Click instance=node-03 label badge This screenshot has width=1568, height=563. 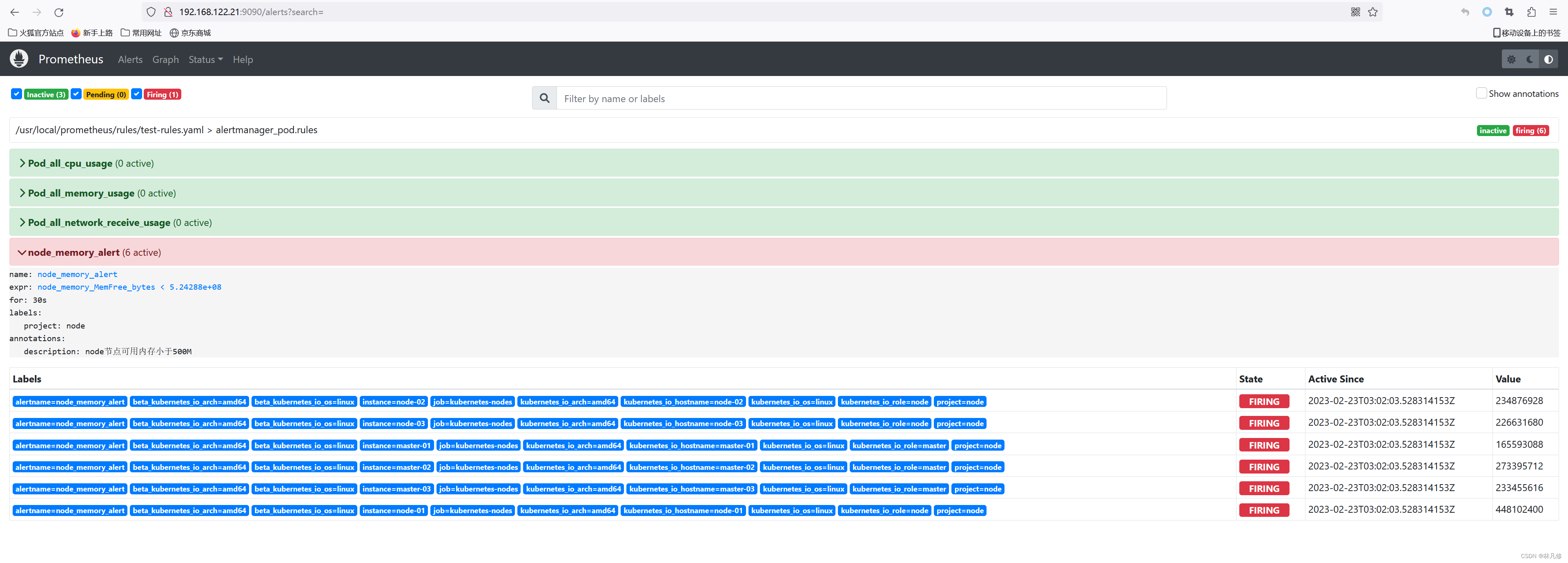click(394, 424)
